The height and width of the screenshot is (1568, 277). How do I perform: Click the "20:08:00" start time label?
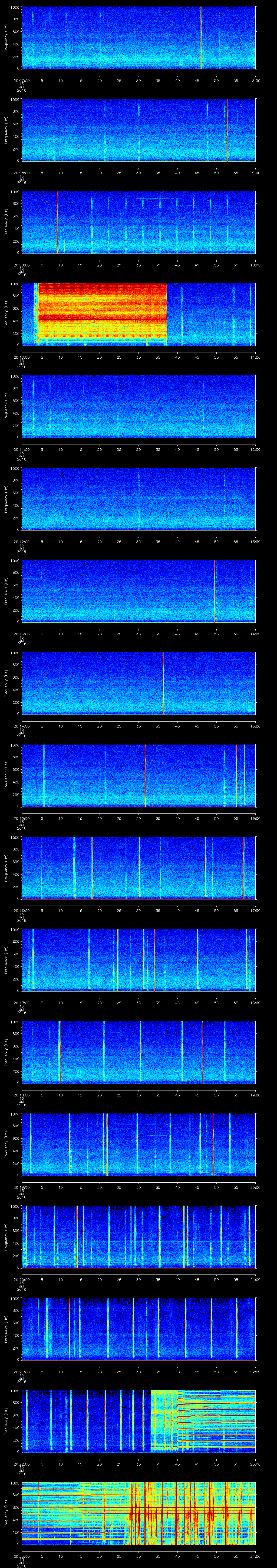click(21, 173)
